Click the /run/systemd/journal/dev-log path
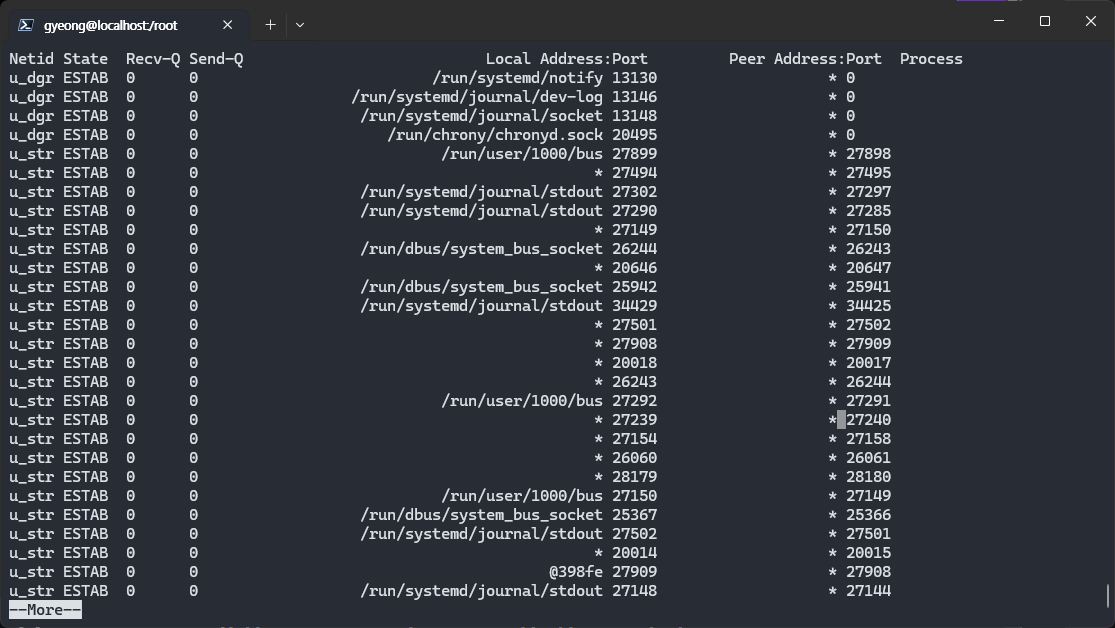Screen dimensions: 1115x628 [477, 97]
